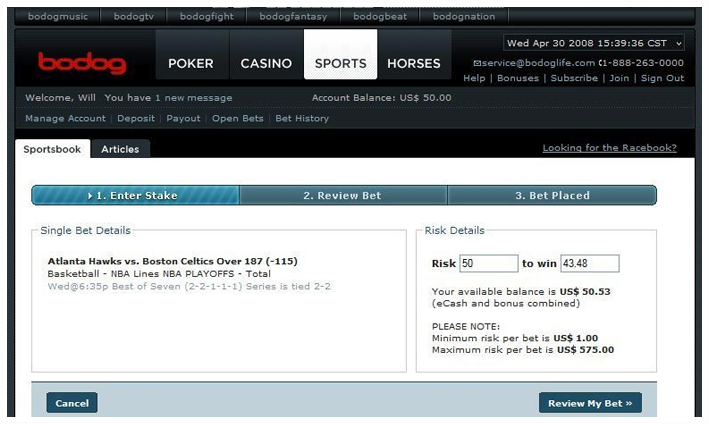Click into the Risk amount field
Screen dimensions: 709x424
point(488,264)
